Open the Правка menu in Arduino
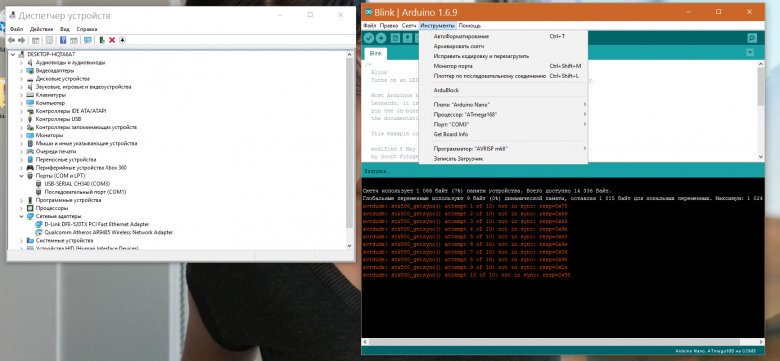Viewport: 780px width, 361px height. tap(389, 25)
